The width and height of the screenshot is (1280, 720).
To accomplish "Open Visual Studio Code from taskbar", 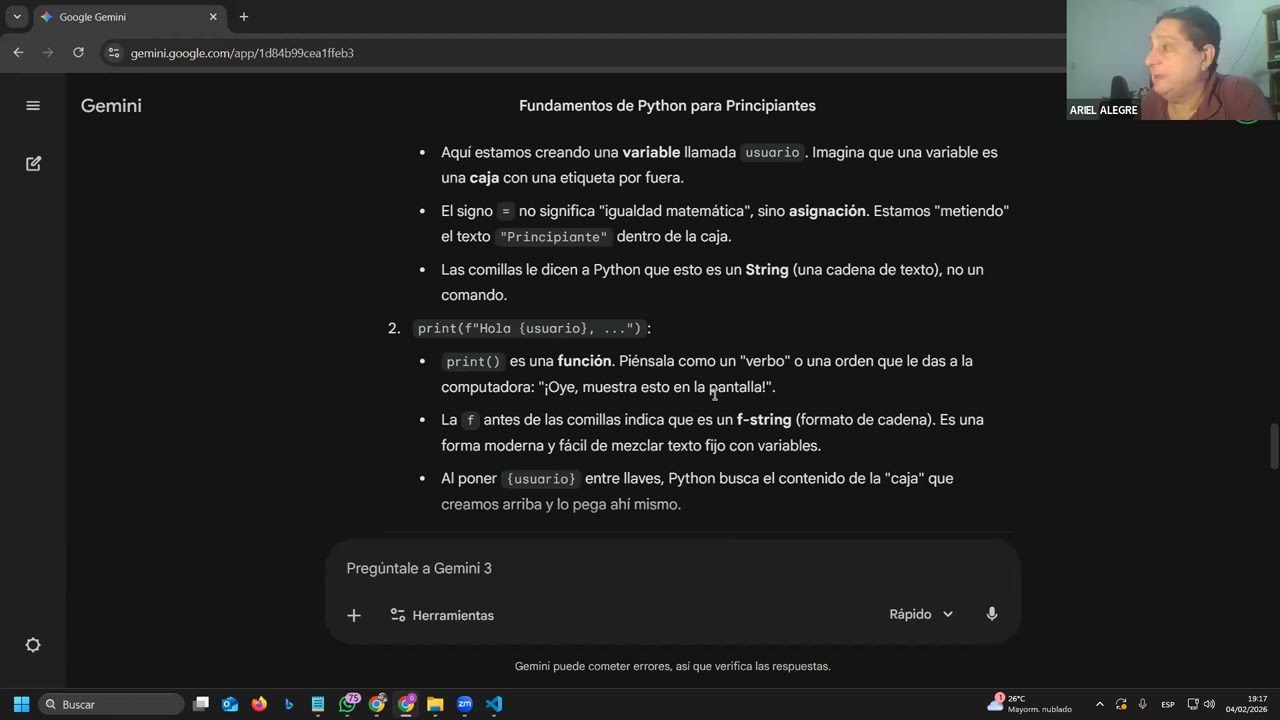I will click(494, 704).
